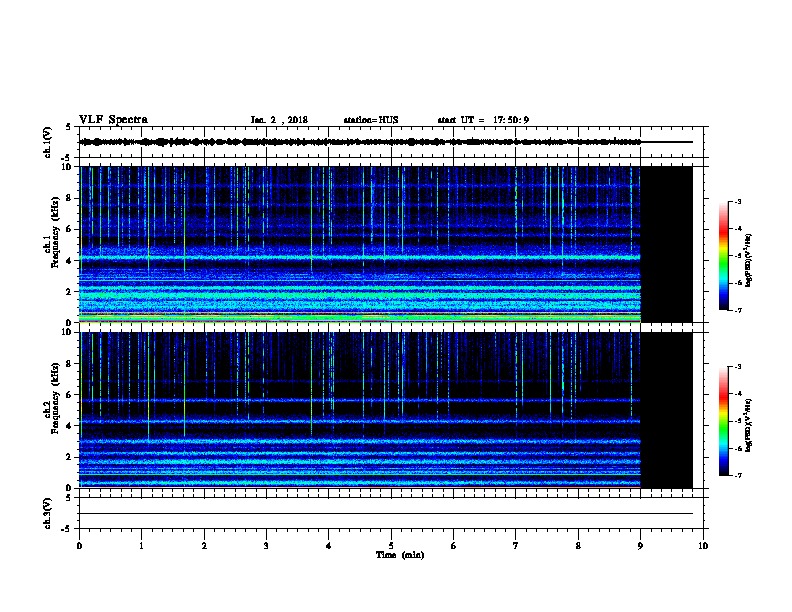Click the "Time (min)" x-axis label
This screenshot has width=792, height=612.
400,555
